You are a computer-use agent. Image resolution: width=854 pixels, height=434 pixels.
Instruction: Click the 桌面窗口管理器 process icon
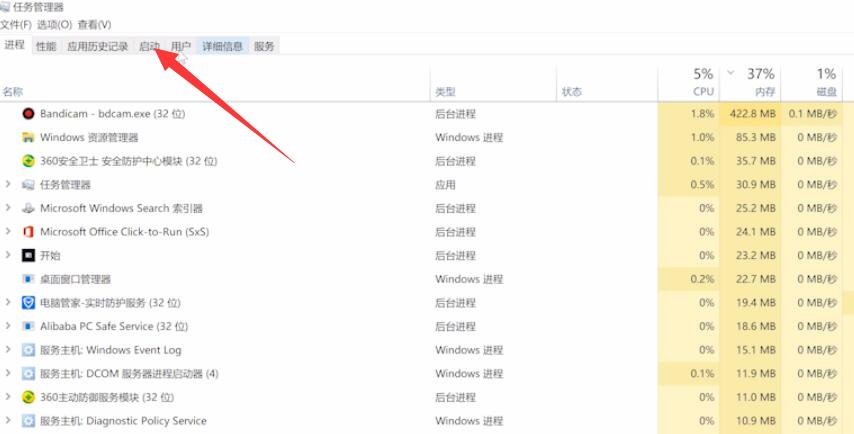(28, 279)
